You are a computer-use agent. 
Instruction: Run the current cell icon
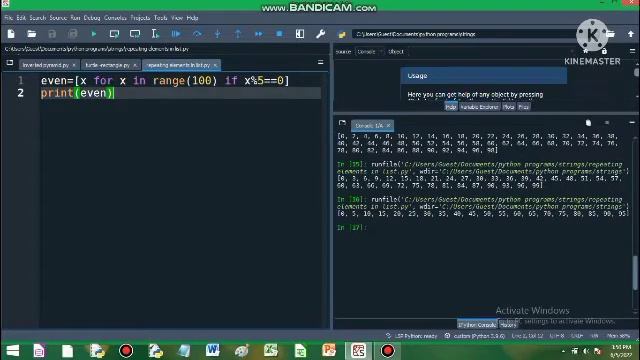(x=114, y=34)
